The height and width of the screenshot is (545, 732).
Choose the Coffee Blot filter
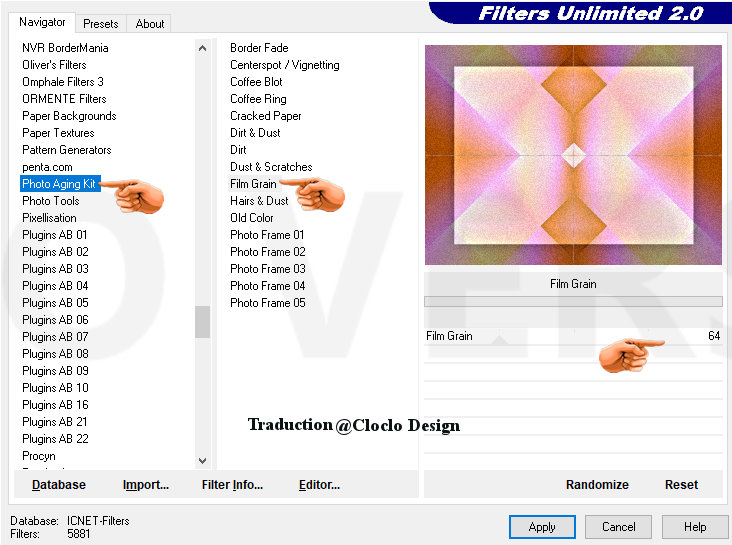click(256, 82)
